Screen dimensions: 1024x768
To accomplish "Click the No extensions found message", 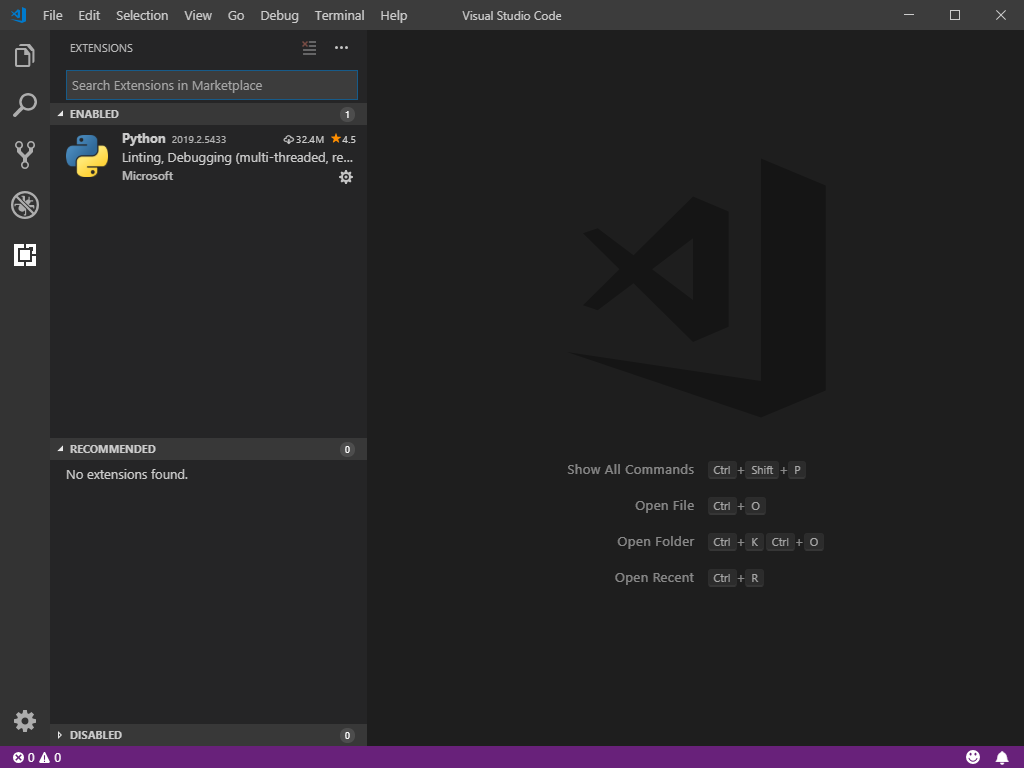I will point(127,475).
